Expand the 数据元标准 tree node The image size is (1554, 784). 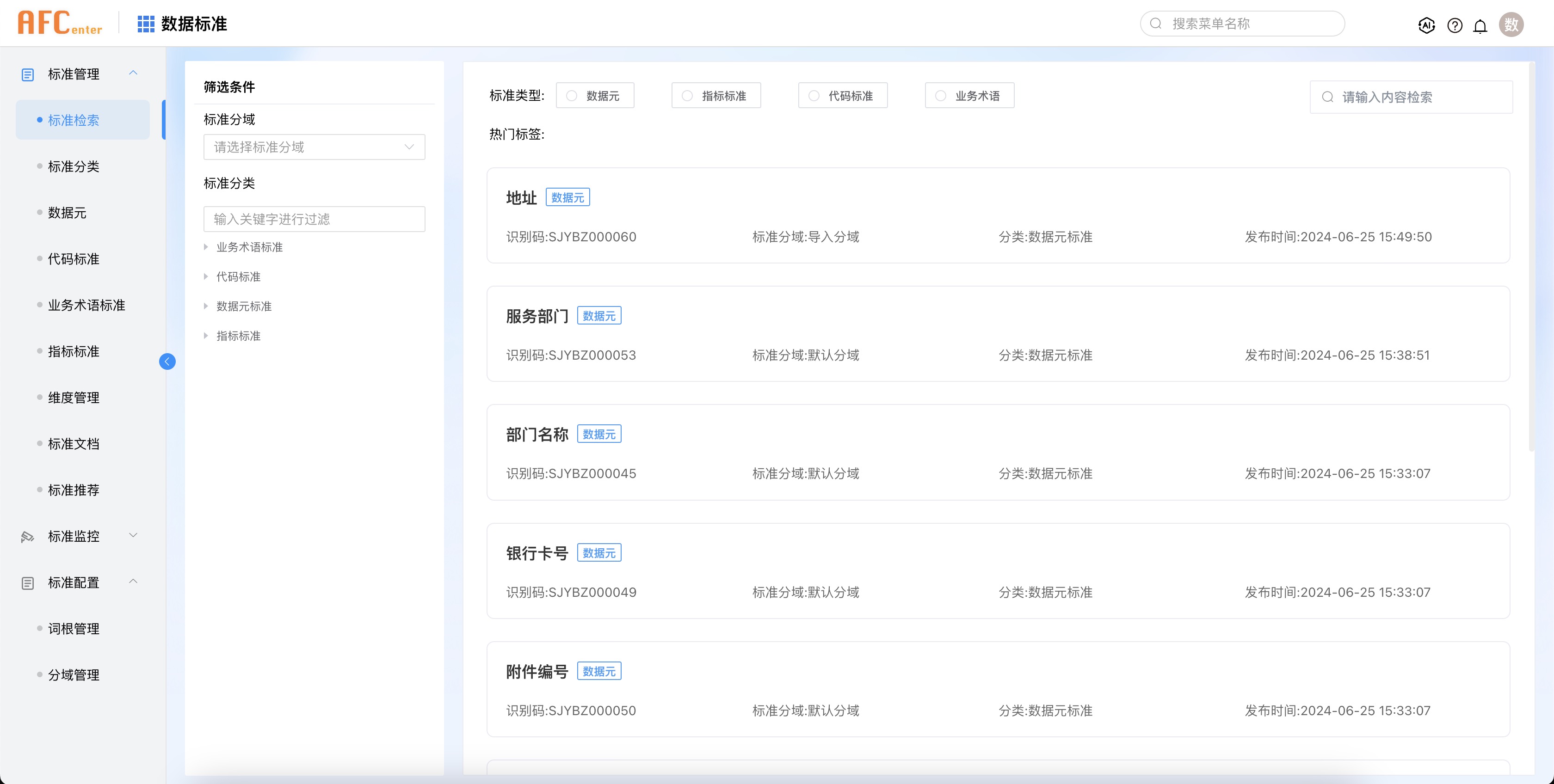pyautogui.click(x=206, y=306)
